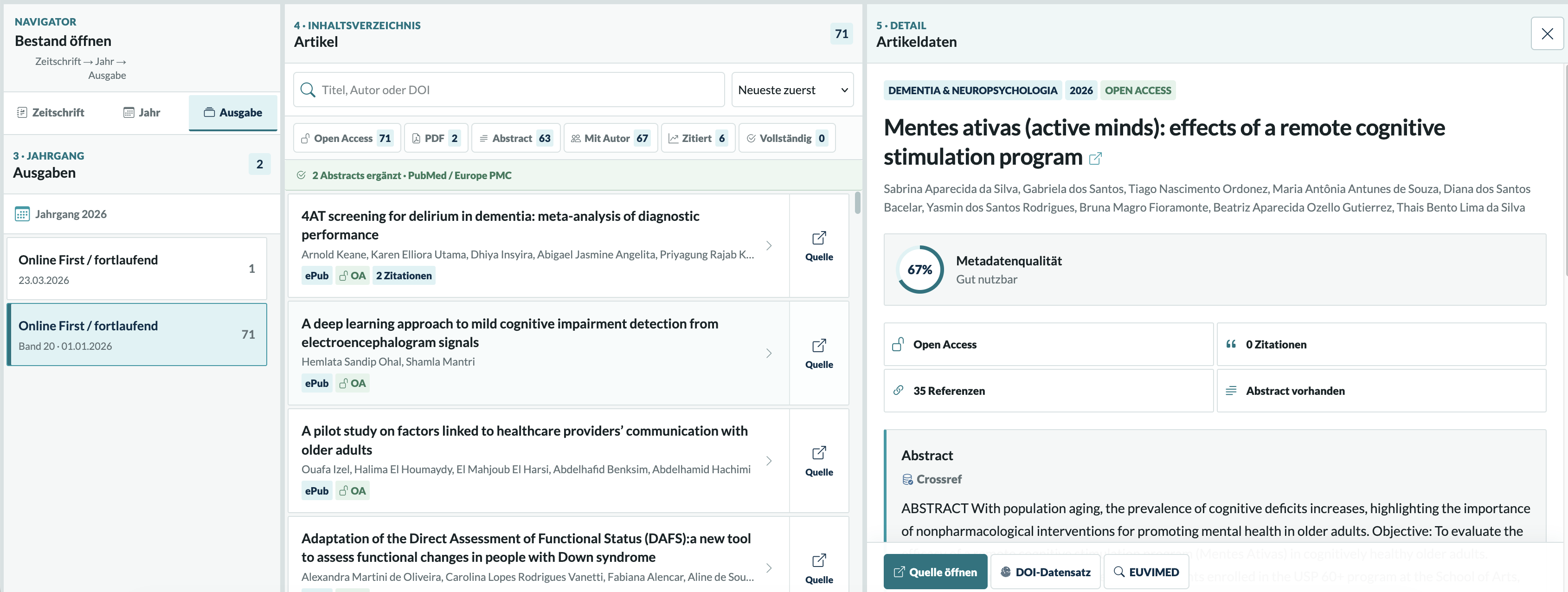The image size is (1568, 592).
Task: Click the lines icon of Abstract vorhanden
Action: click(x=1230, y=391)
